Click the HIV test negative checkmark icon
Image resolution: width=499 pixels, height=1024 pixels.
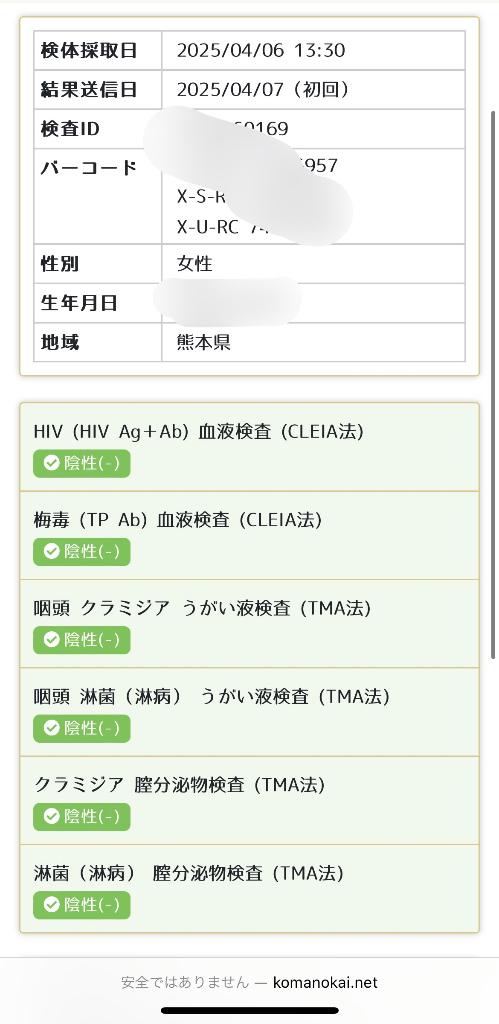point(52,463)
